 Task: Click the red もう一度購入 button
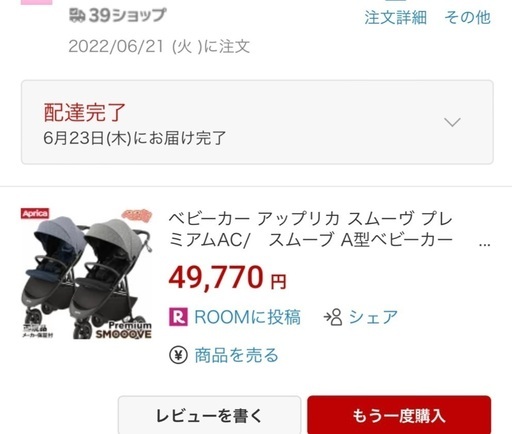(x=399, y=415)
